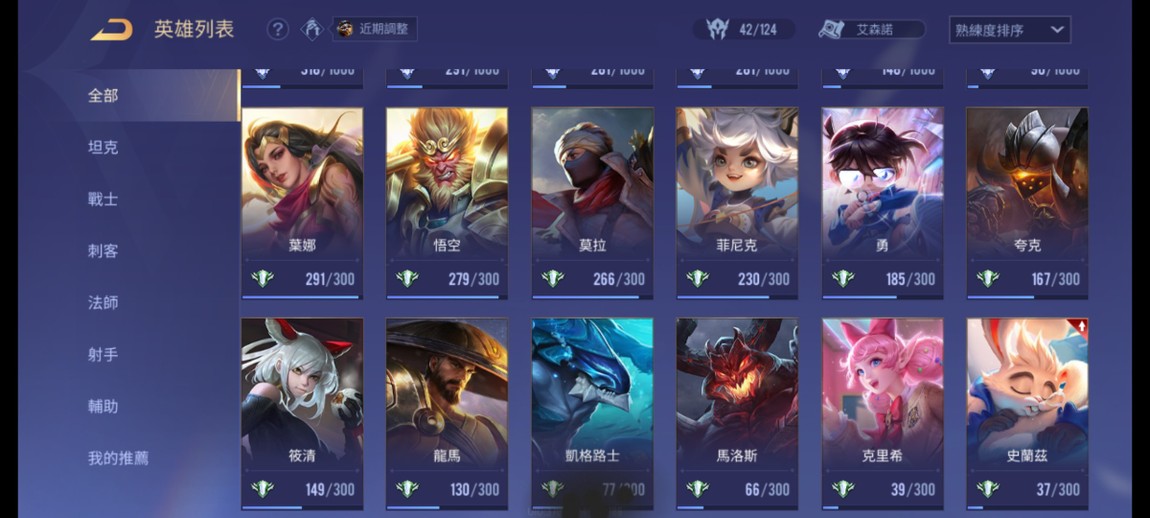Expand the 熟練度排序 sort dropdown
1150x518 pixels.
click(x=1009, y=30)
